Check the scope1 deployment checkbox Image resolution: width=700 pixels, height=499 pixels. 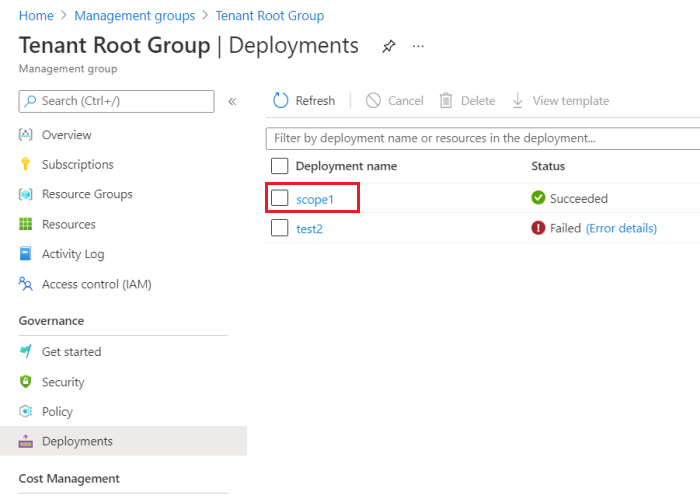coord(280,199)
